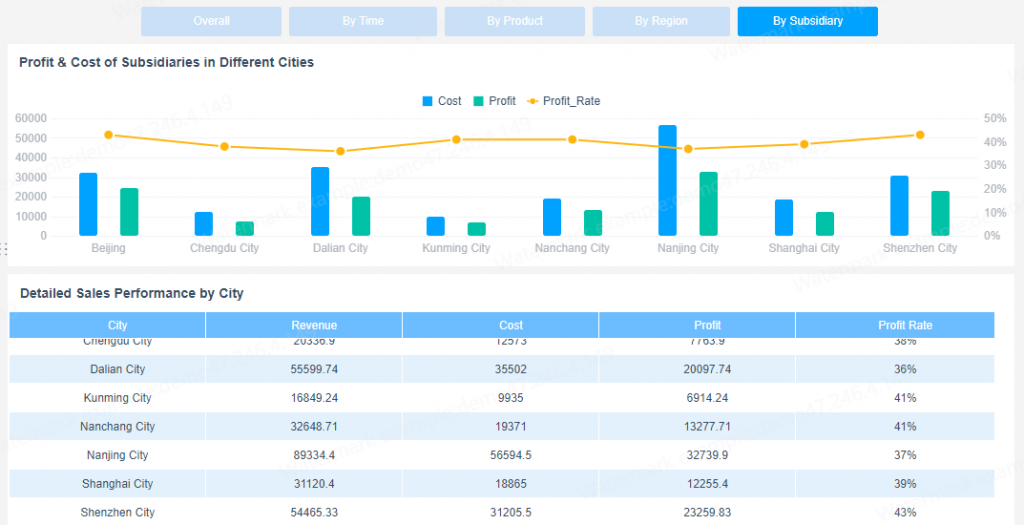Click revenue value 55599.74
The width and height of the screenshot is (1024, 525).
tap(315, 369)
